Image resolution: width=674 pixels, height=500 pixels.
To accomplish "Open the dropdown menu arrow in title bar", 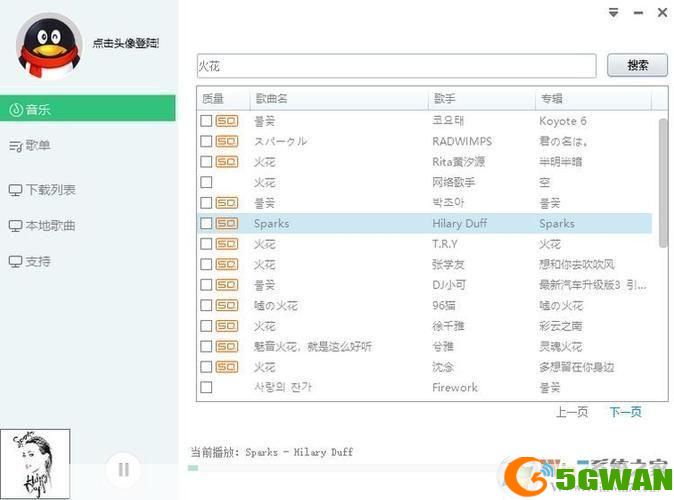I will (613, 12).
